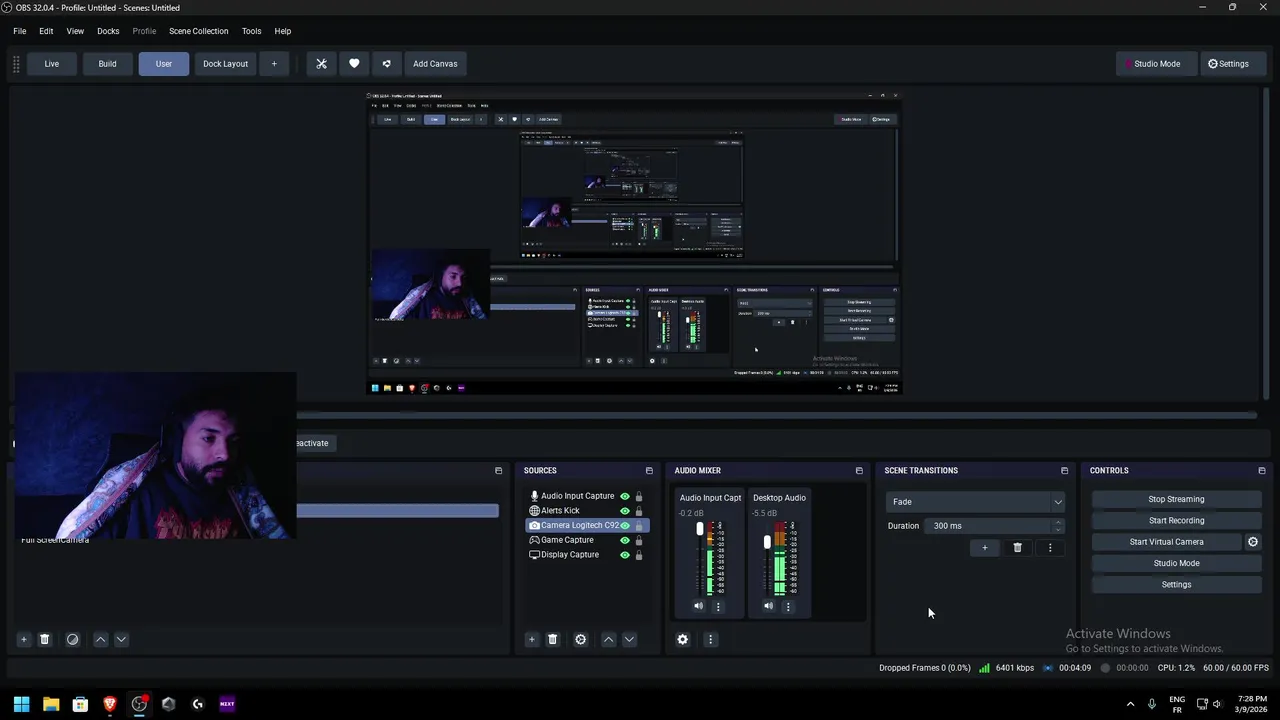Screen dimensions: 1280x720
Task: Open the Edit menu
Action: 46,31
